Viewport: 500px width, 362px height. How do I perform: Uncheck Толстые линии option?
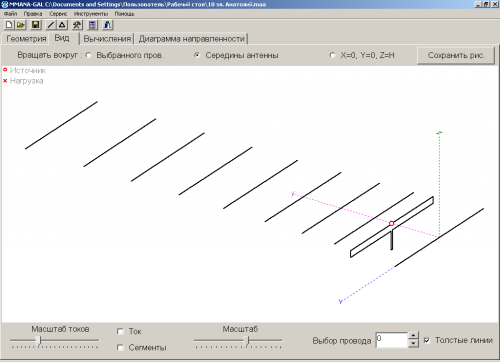(427, 340)
